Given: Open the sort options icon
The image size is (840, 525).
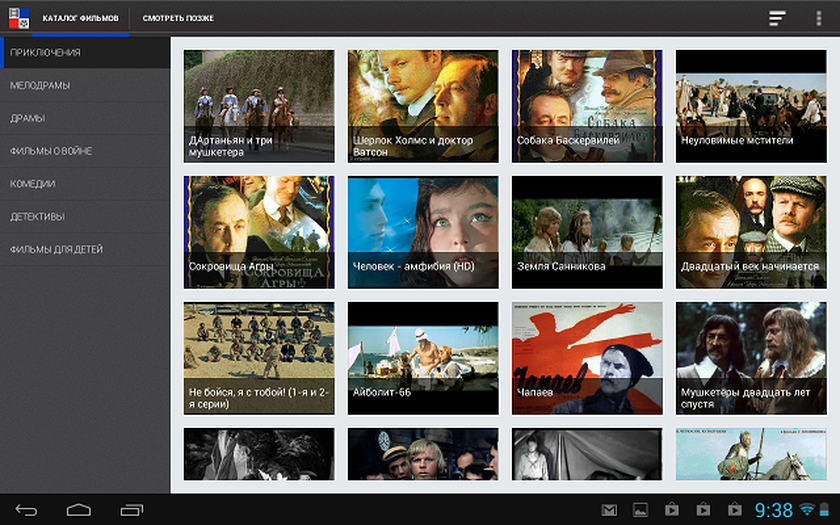Looking at the screenshot, I should pyautogui.click(x=777, y=18).
